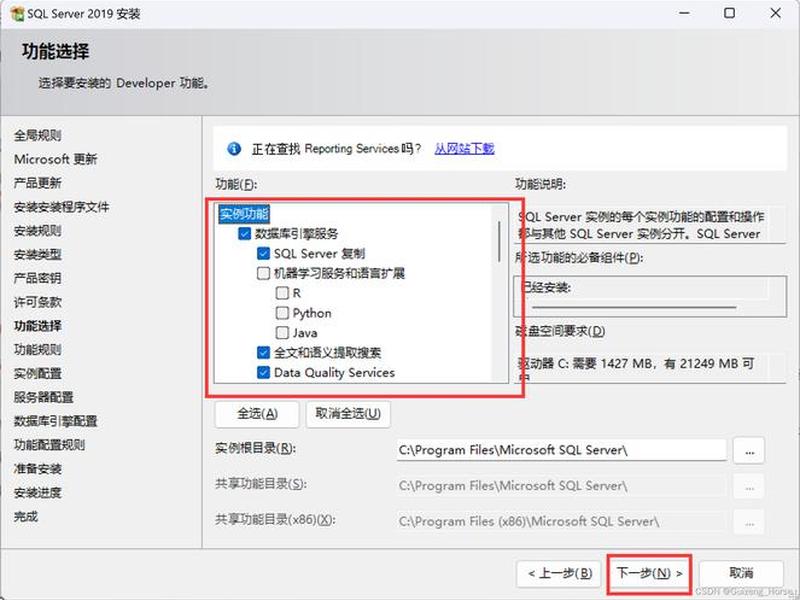Select 数据库引擎配置 step in sidebar

click(56, 421)
